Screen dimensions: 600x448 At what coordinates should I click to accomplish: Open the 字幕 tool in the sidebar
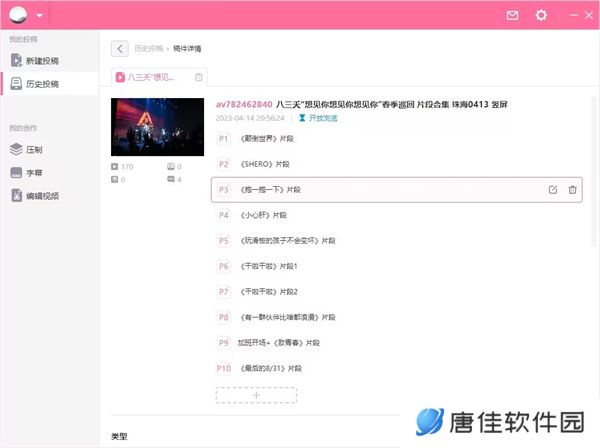49,173
